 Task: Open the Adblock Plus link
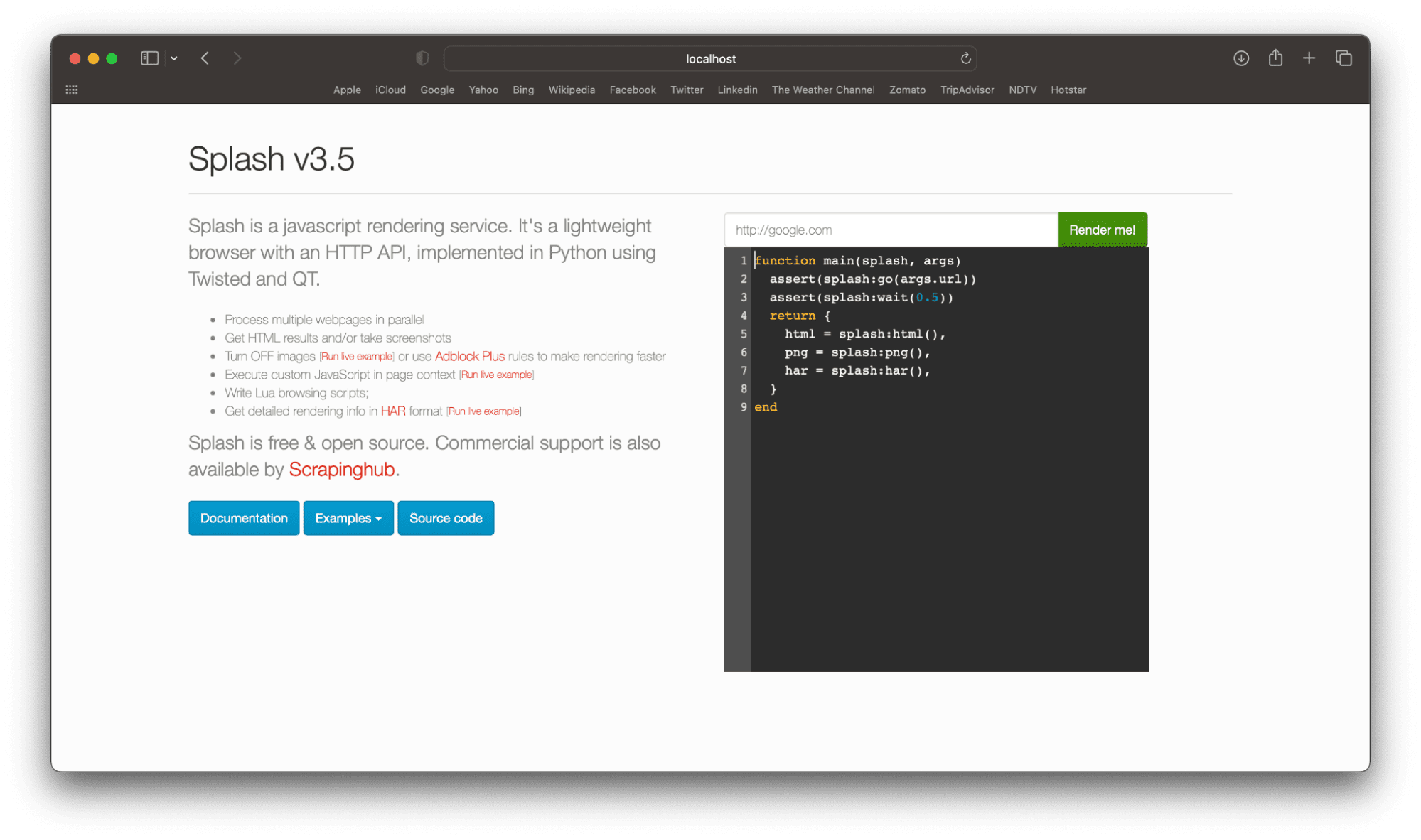(469, 356)
